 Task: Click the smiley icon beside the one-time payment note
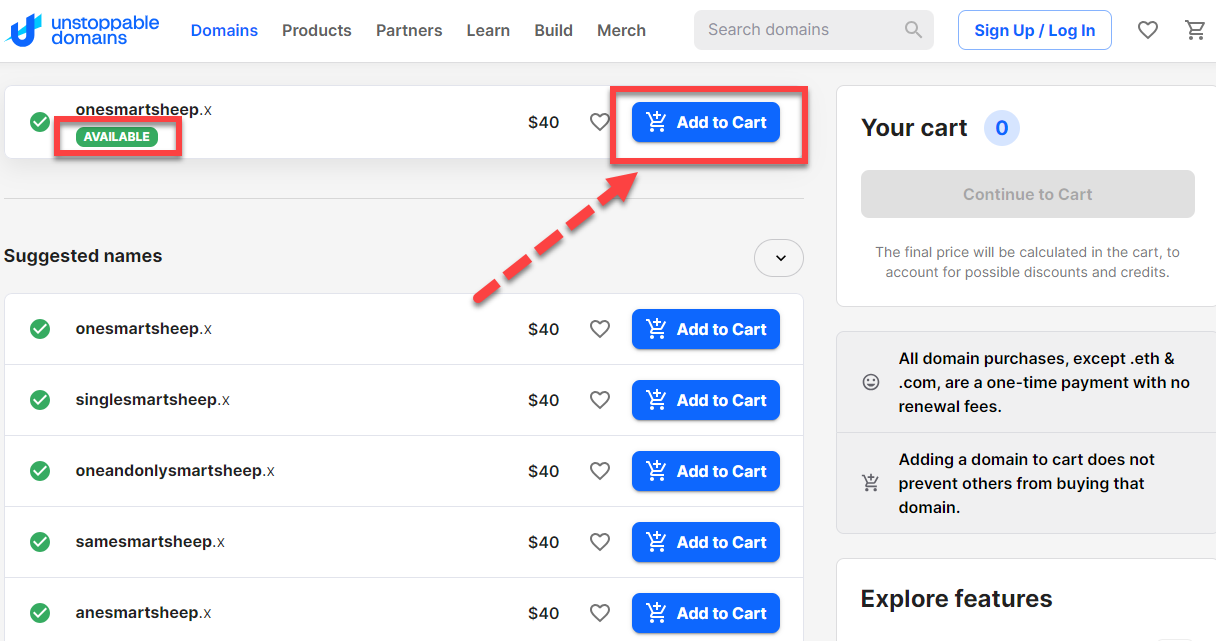coord(871,382)
